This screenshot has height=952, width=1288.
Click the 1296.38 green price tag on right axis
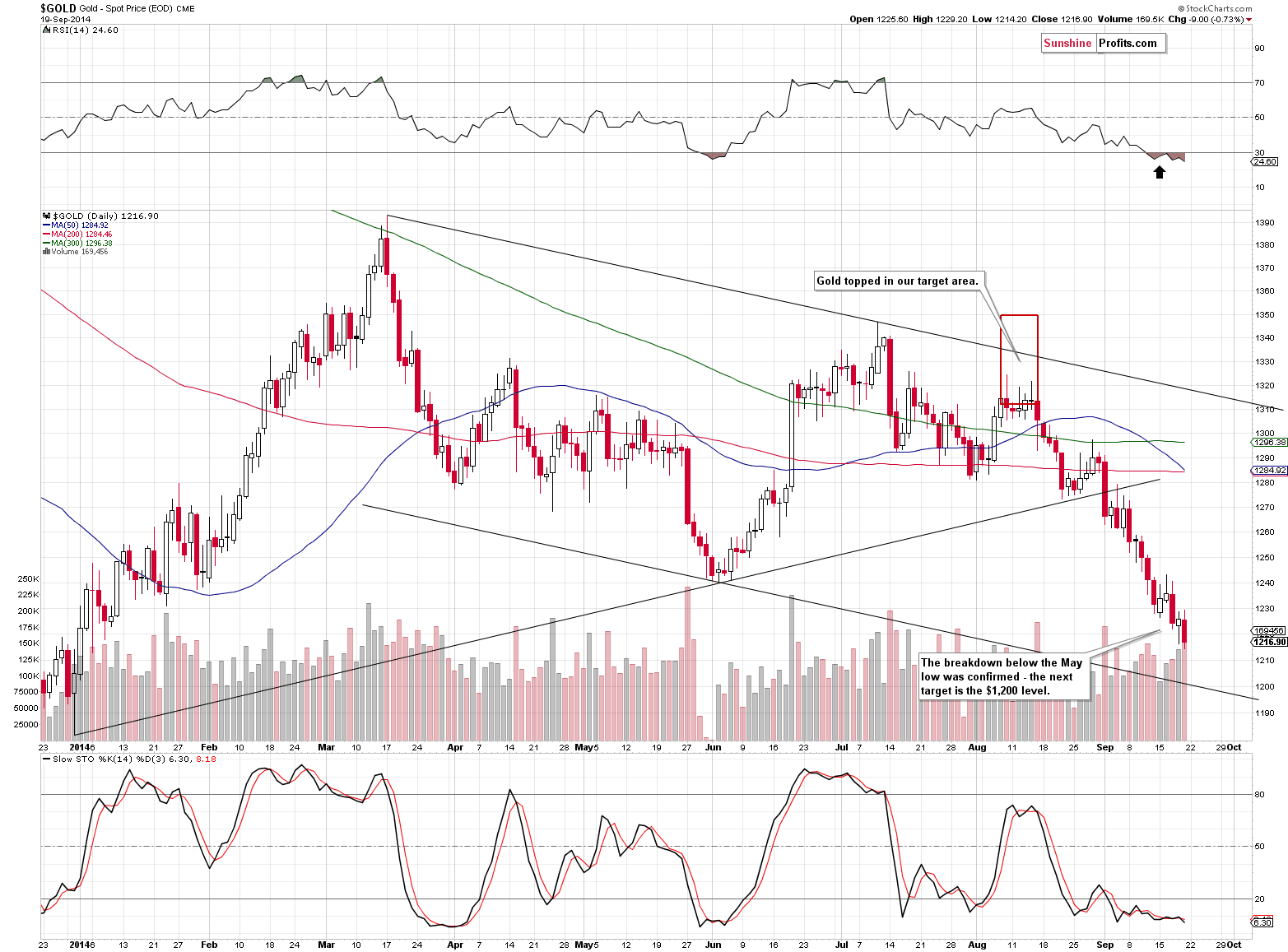click(x=1269, y=442)
